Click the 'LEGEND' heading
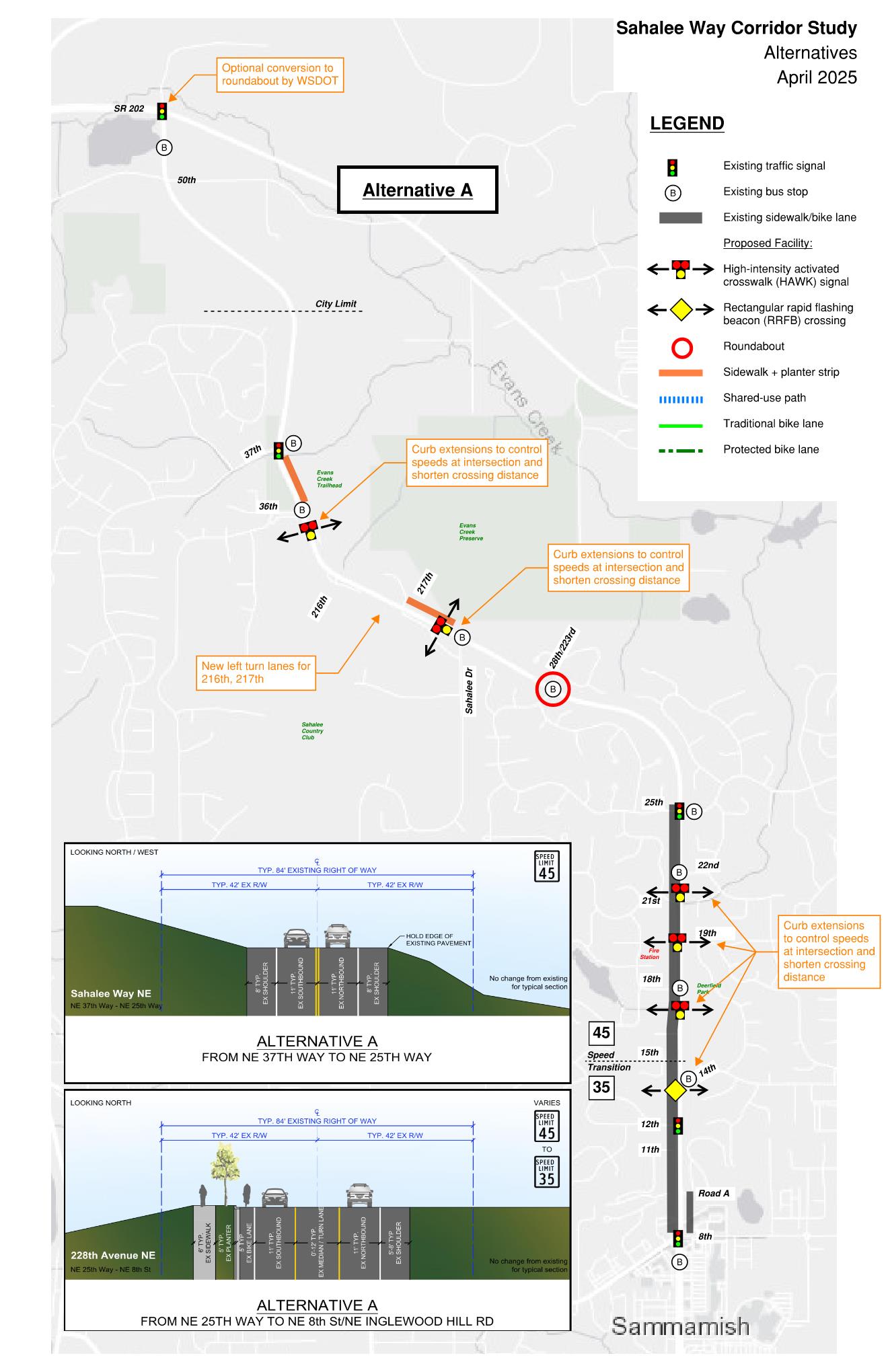Screen dimensions: 888x1372 [687, 124]
